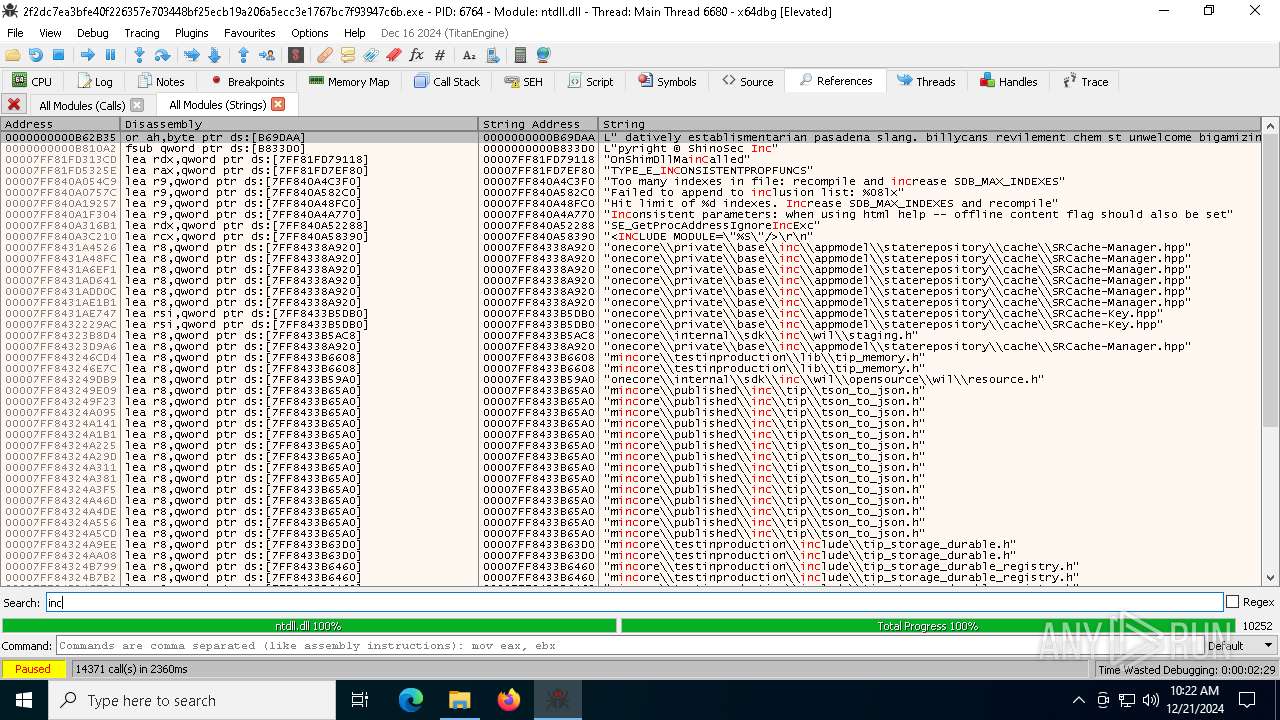Open the Plugins menu
Screen dimensions: 1280x720
(192, 33)
